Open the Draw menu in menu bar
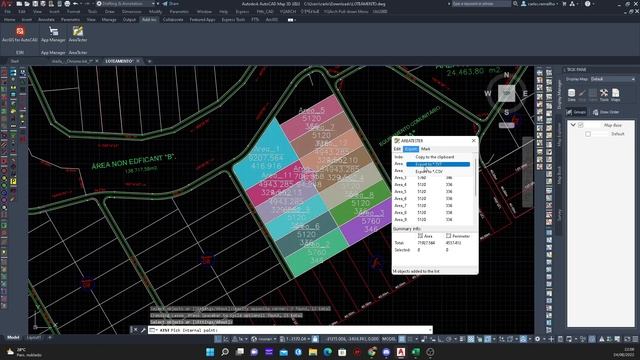The height and width of the screenshot is (360, 640). pos(110,12)
